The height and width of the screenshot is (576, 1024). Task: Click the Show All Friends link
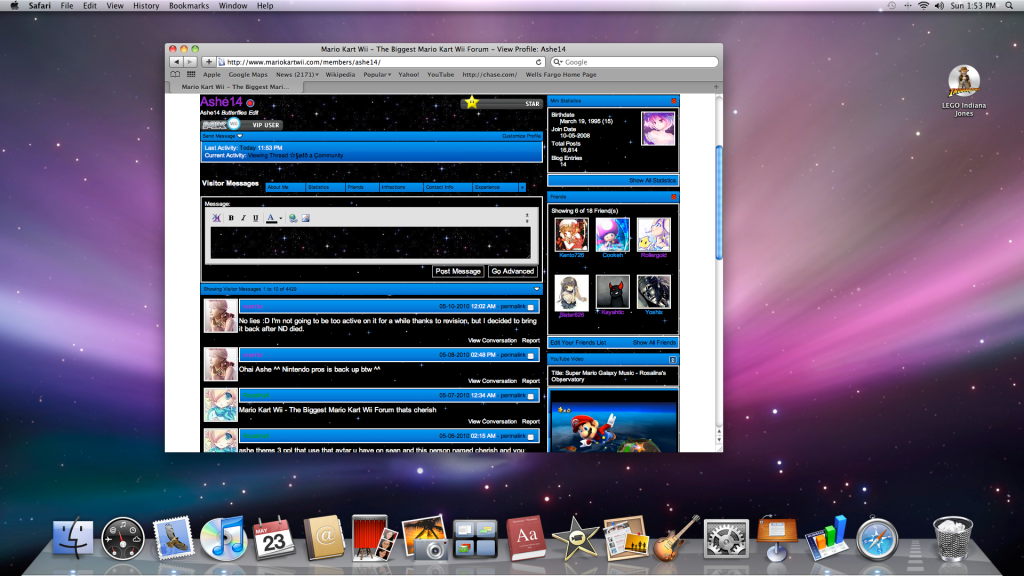tap(654, 343)
